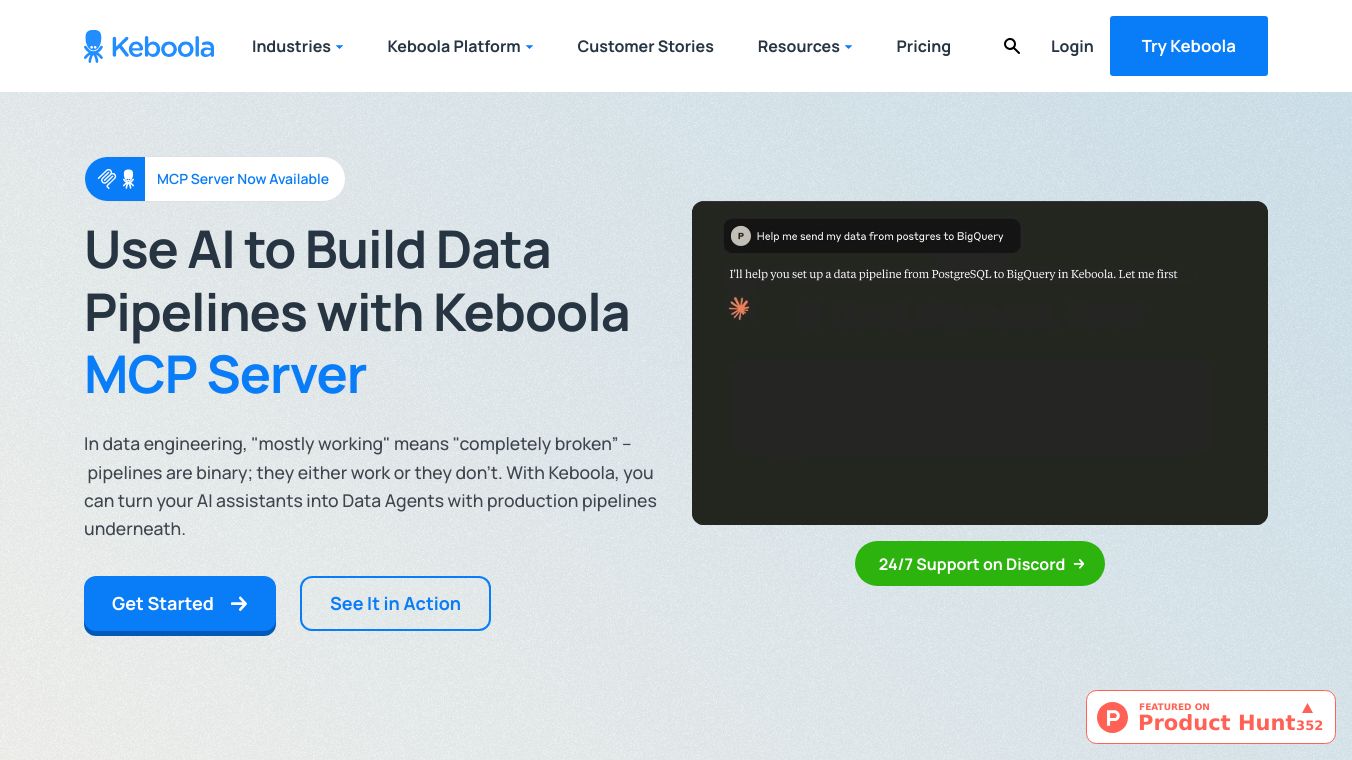Click See It in Action button
This screenshot has height=760, width=1352.
pyautogui.click(x=395, y=604)
